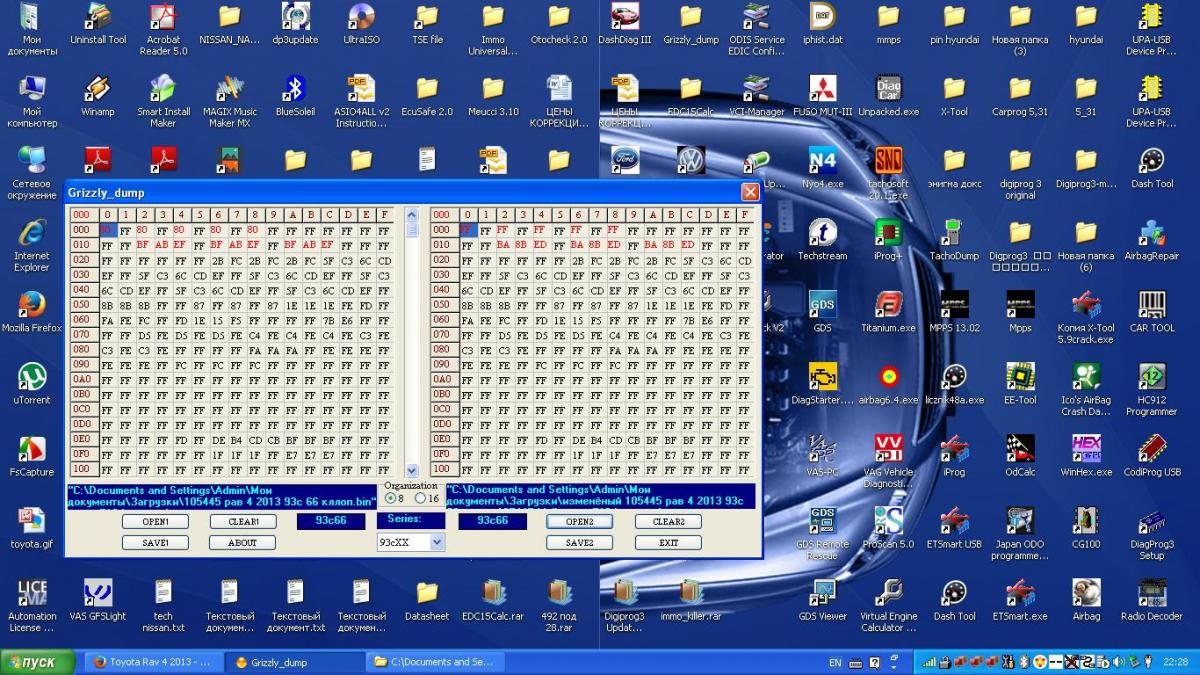1200x675 pixels.
Task: Switch to Grizzly_dump taskbar button
Action: click(x=295, y=662)
